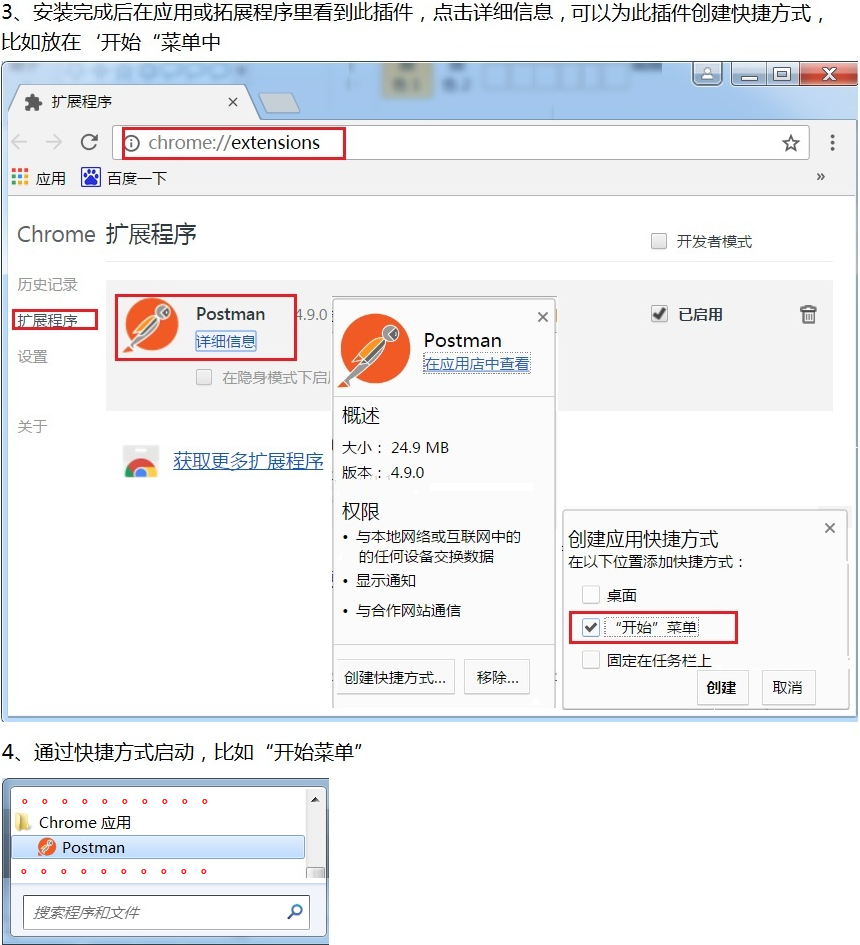Show hidden bookmarks via the chevron
860x945 pixels.
coord(820,177)
